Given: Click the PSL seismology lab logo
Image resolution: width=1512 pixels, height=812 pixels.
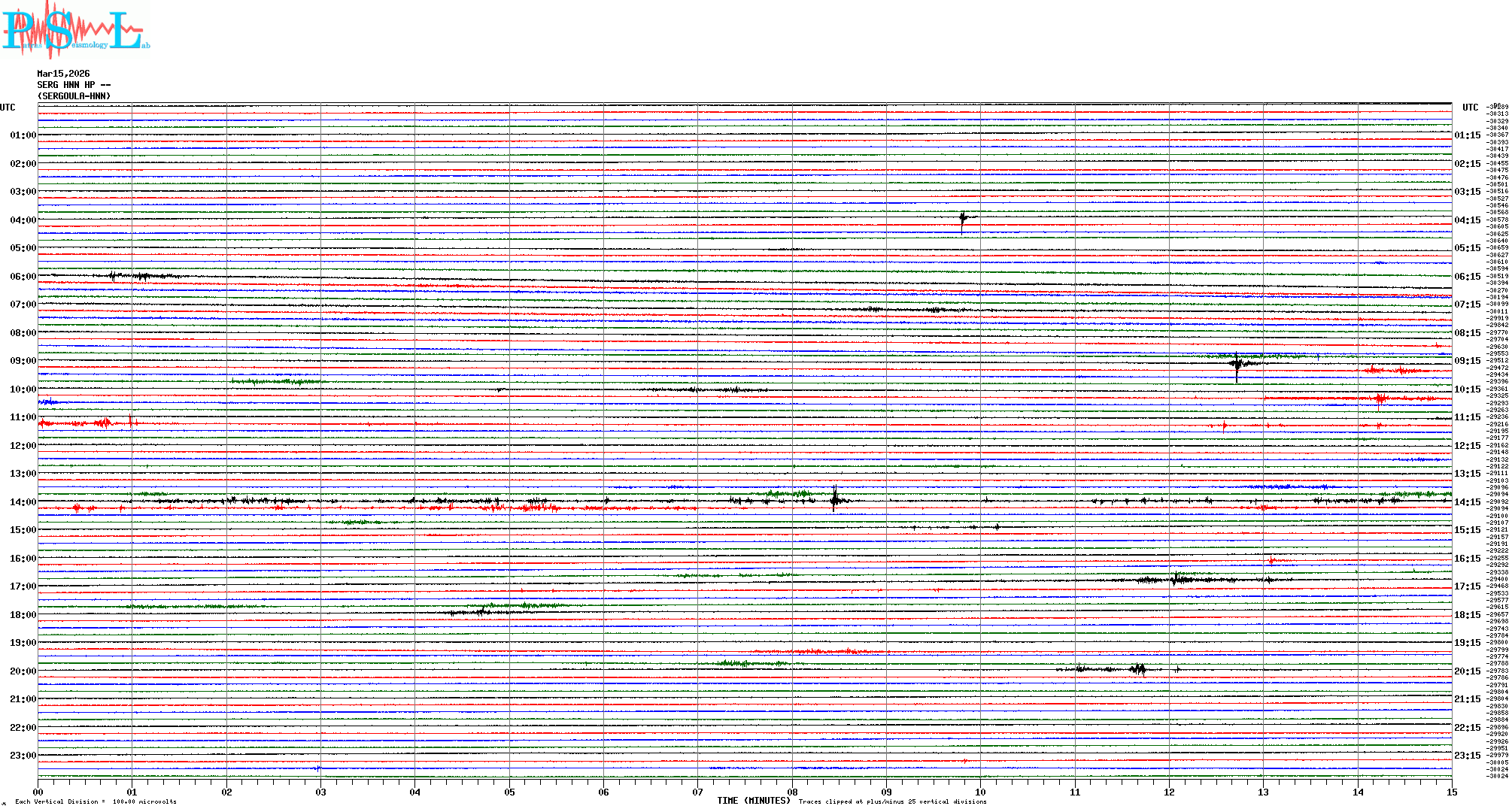Looking at the screenshot, I should [75, 30].
